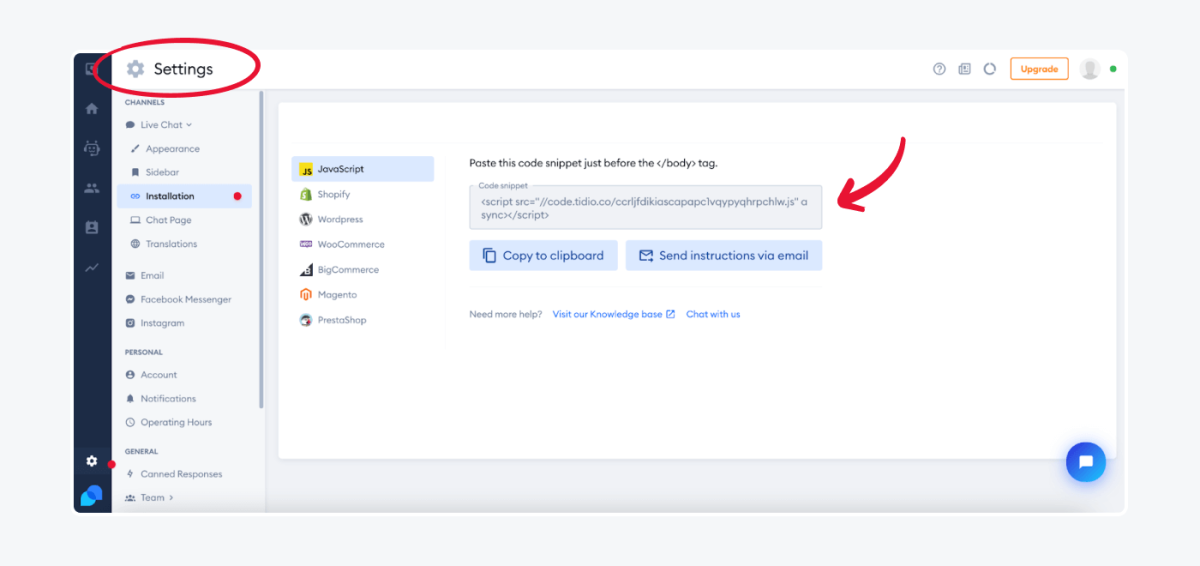Click the envelope icon on Send instructions
This screenshot has width=1200, height=566.
tap(646, 255)
